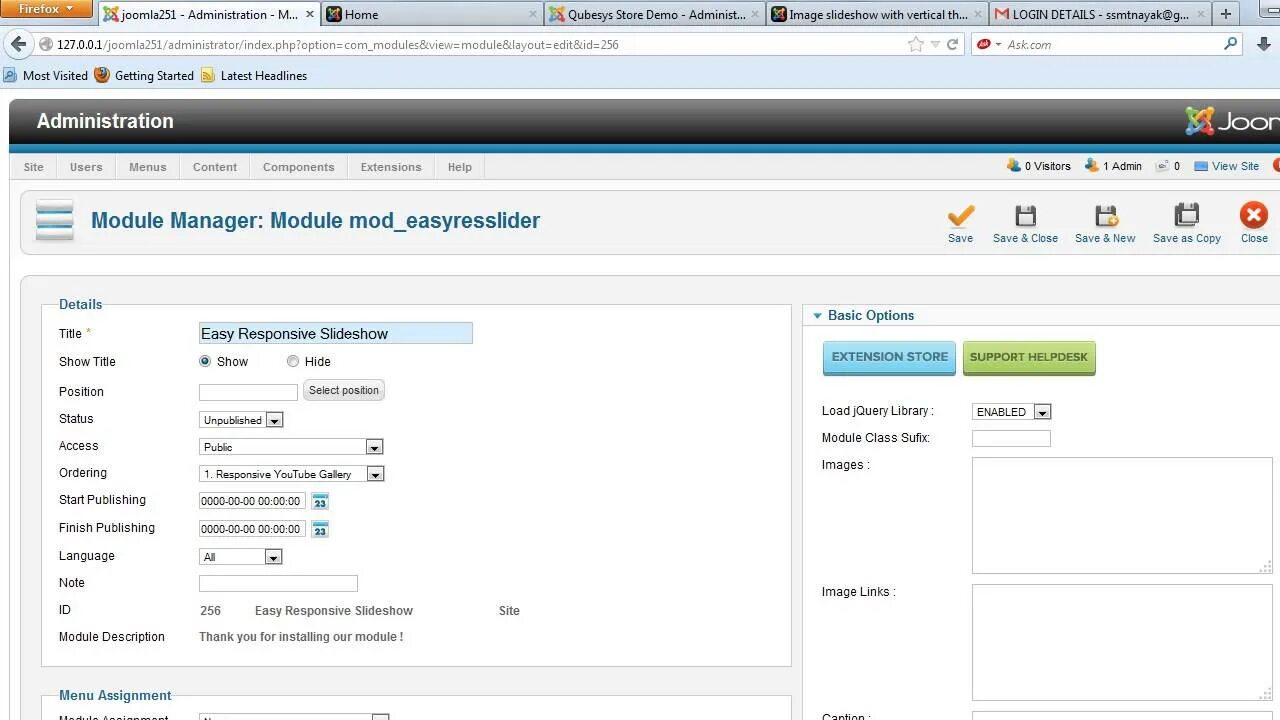The width and height of the screenshot is (1280, 720).
Task: Click the browser URL address field
Action: point(480,45)
